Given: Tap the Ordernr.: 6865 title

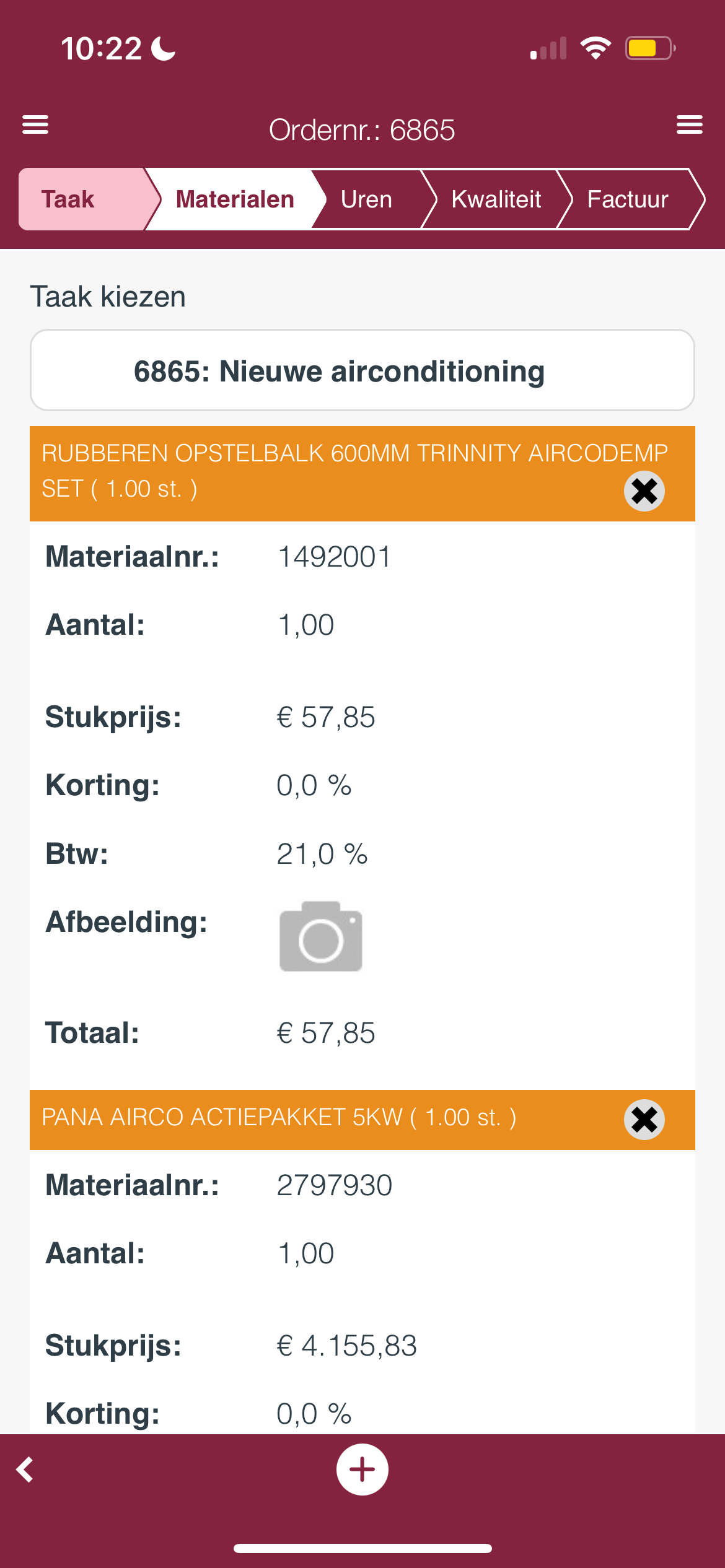Looking at the screenshot, I should pyautogui.click(x=362, y=130).
